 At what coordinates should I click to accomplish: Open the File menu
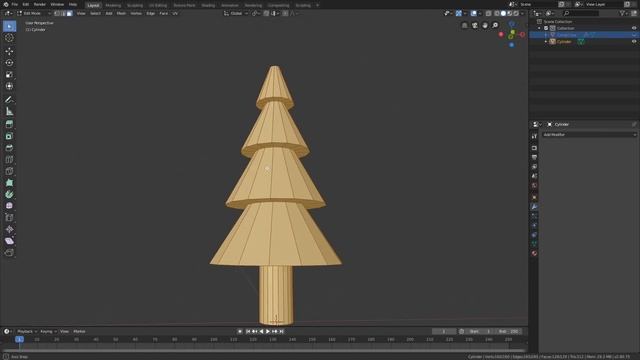pyautogui.click(x=15, y=4)
